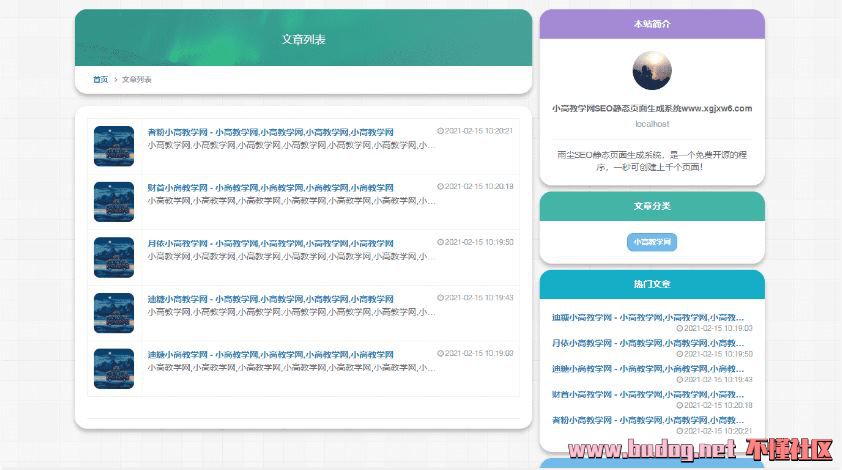Click summary text of the 10:19:43 article
842x470 pixels.
[291, 312]
